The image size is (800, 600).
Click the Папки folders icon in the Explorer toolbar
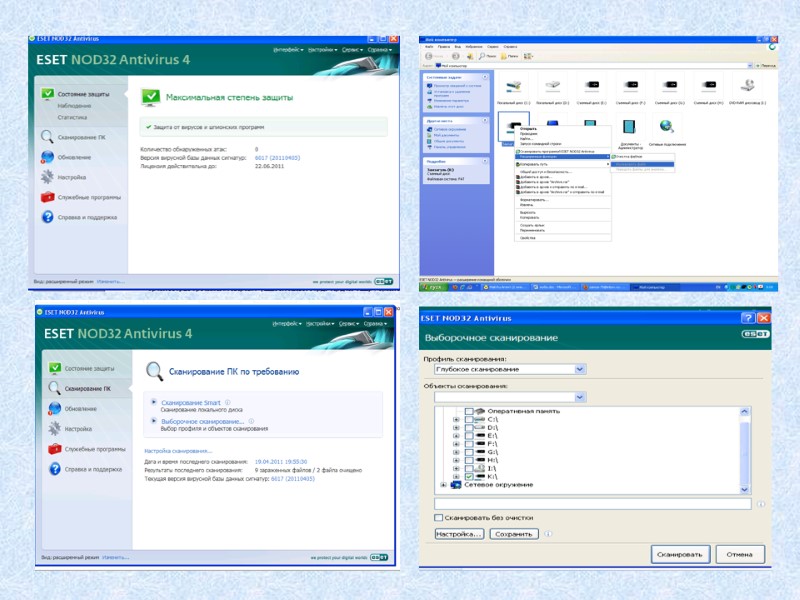504,56
